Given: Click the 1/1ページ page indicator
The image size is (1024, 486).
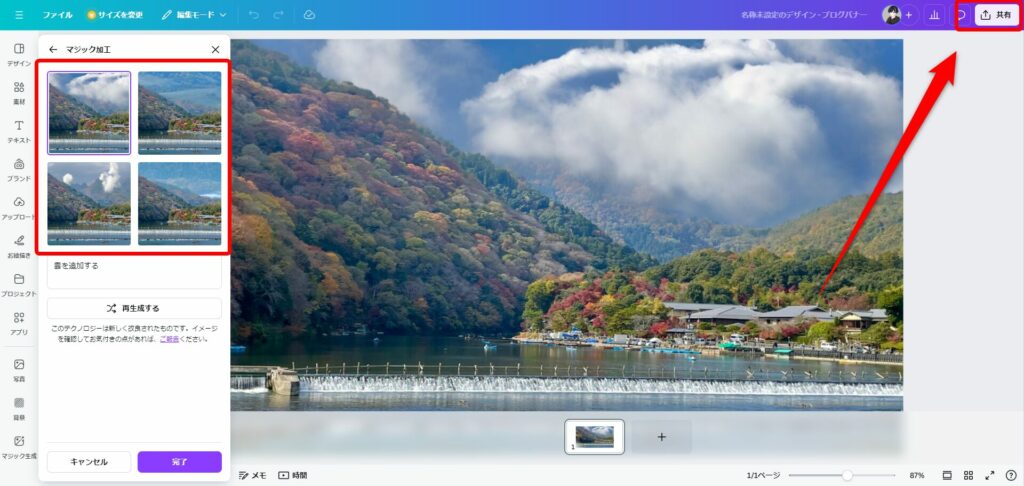Looking at the screenshot, I should (x=763, y=476).
